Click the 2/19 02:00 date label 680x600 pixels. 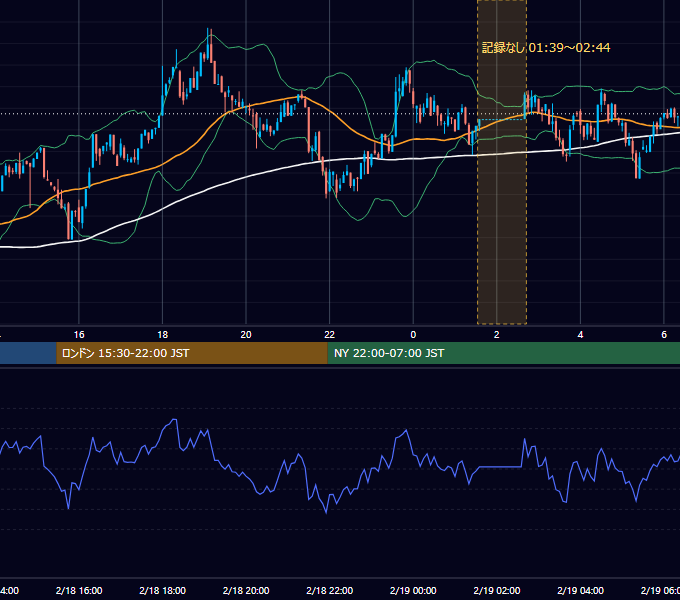click(497, 591)
